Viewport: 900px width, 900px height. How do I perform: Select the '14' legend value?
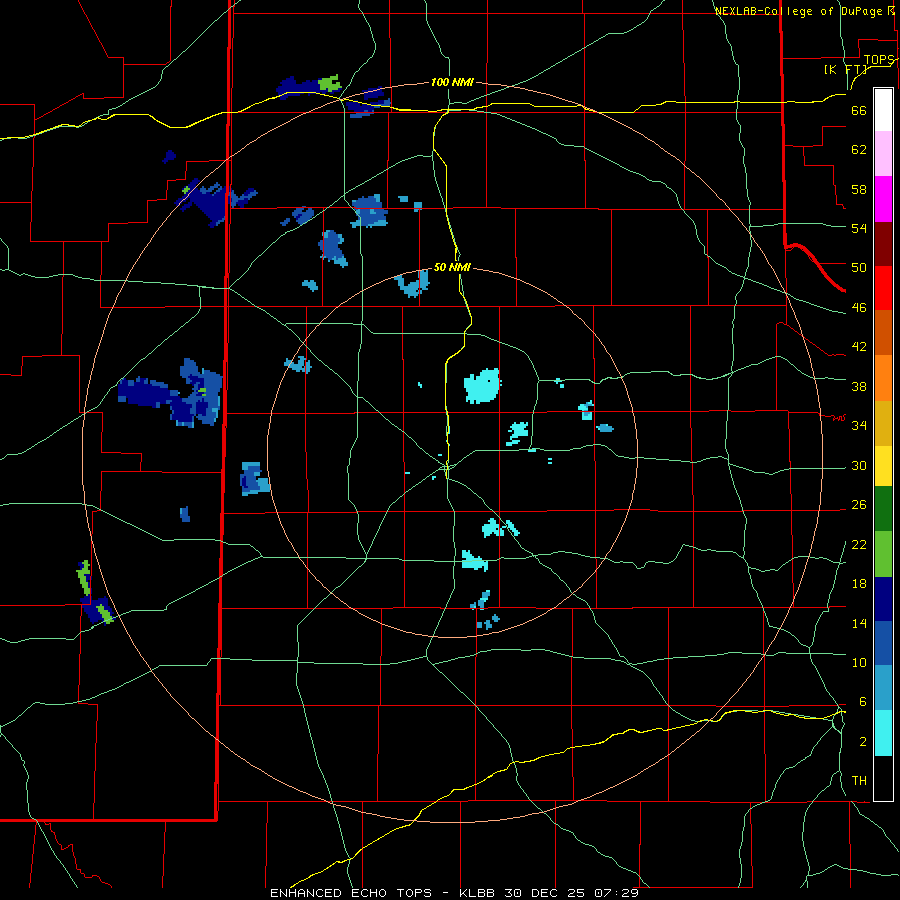tap(859, 623)
